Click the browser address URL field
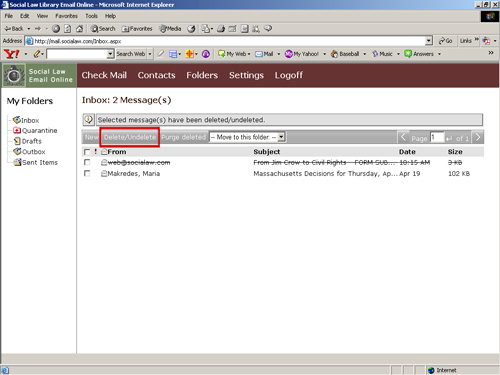Image resolution: width=500 pixels, height=375 pixels. [225, 41]
